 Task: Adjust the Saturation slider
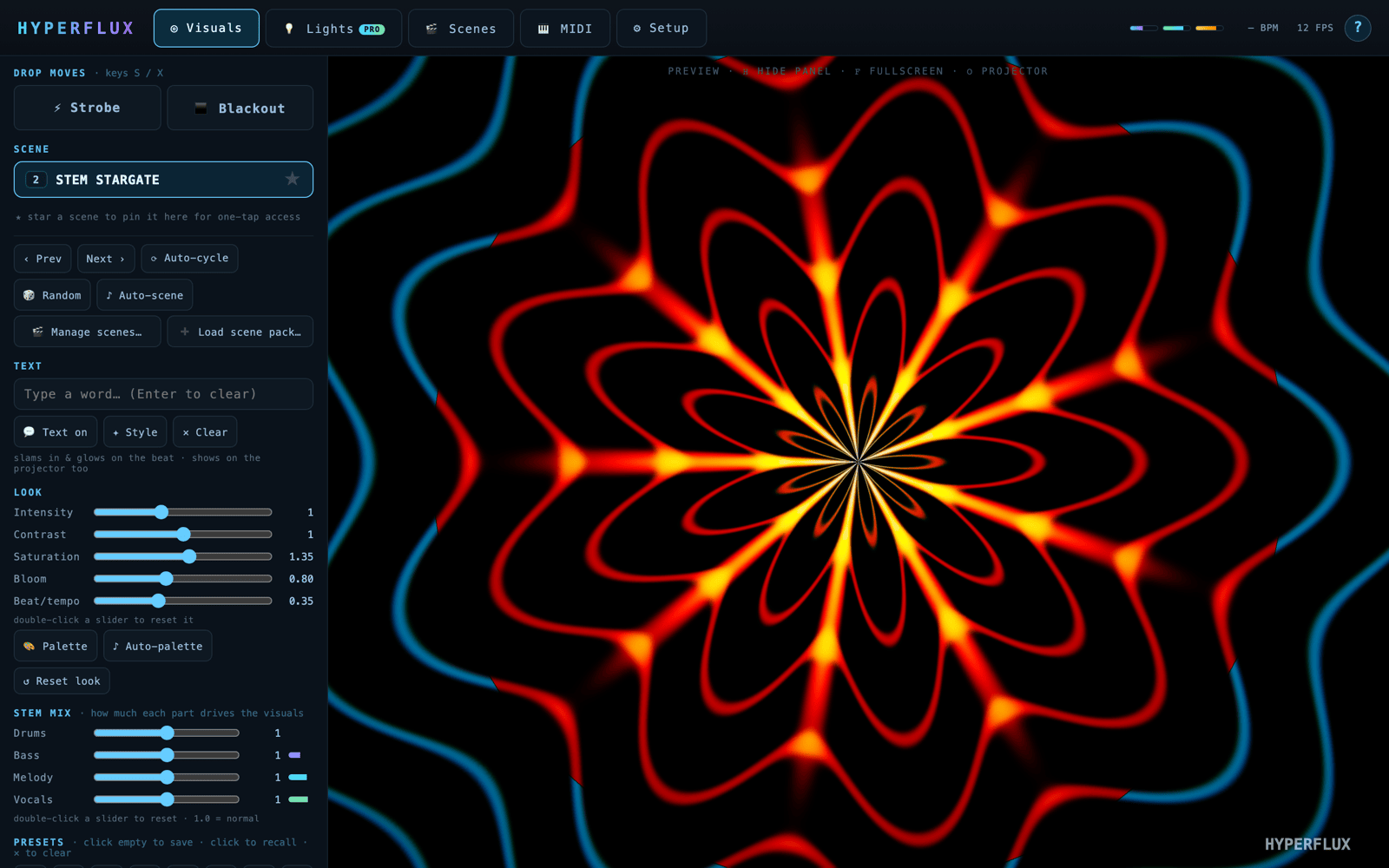pyautogui.click(x=183, y=556)
